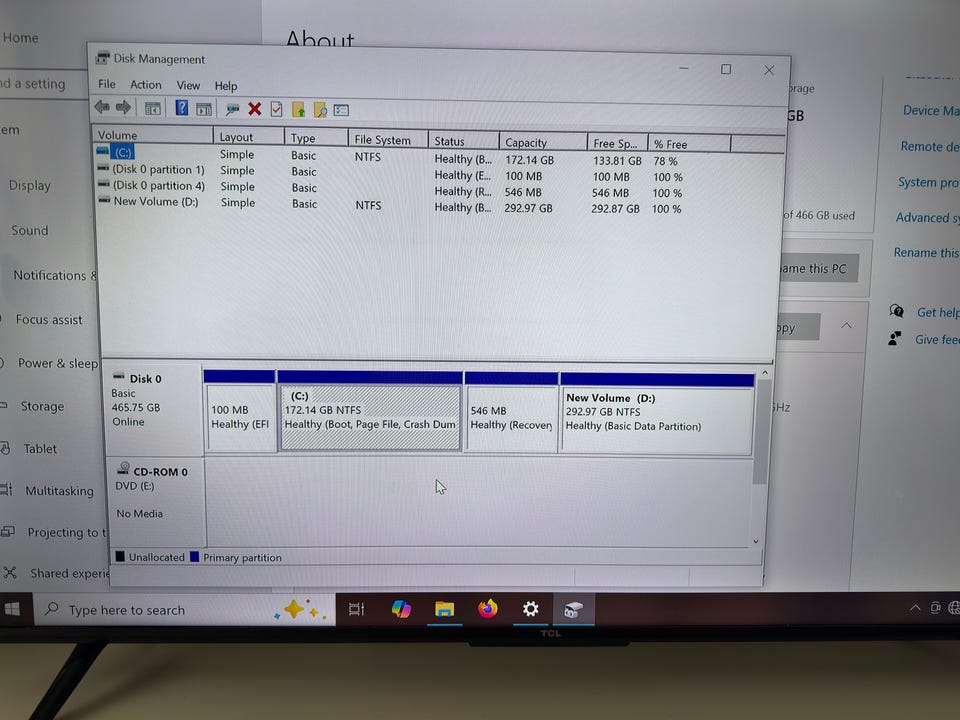Screen dimensions: 960x720
Task: Click the Disk 0 label panel
Action: point(154,410)
